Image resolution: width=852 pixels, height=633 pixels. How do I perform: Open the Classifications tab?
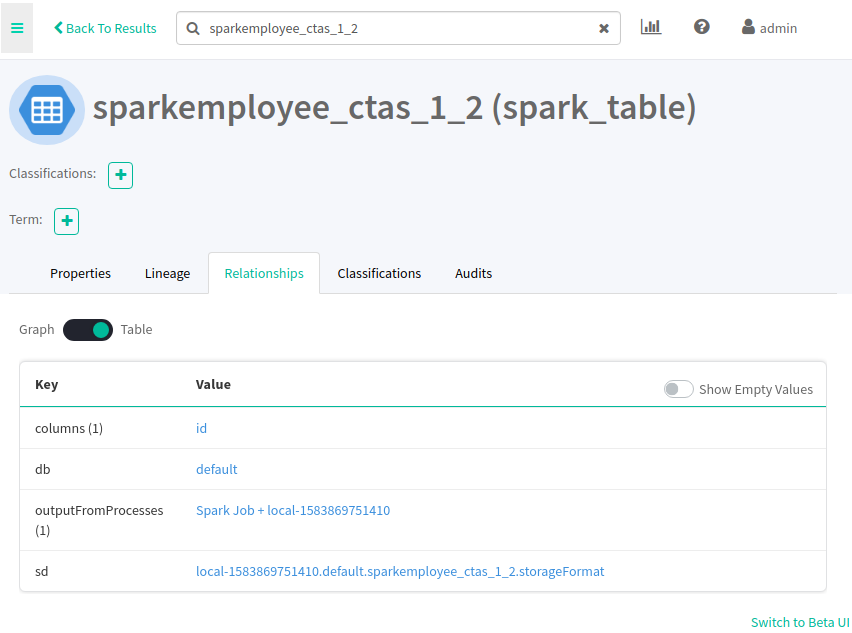click(x=379, y=273)
